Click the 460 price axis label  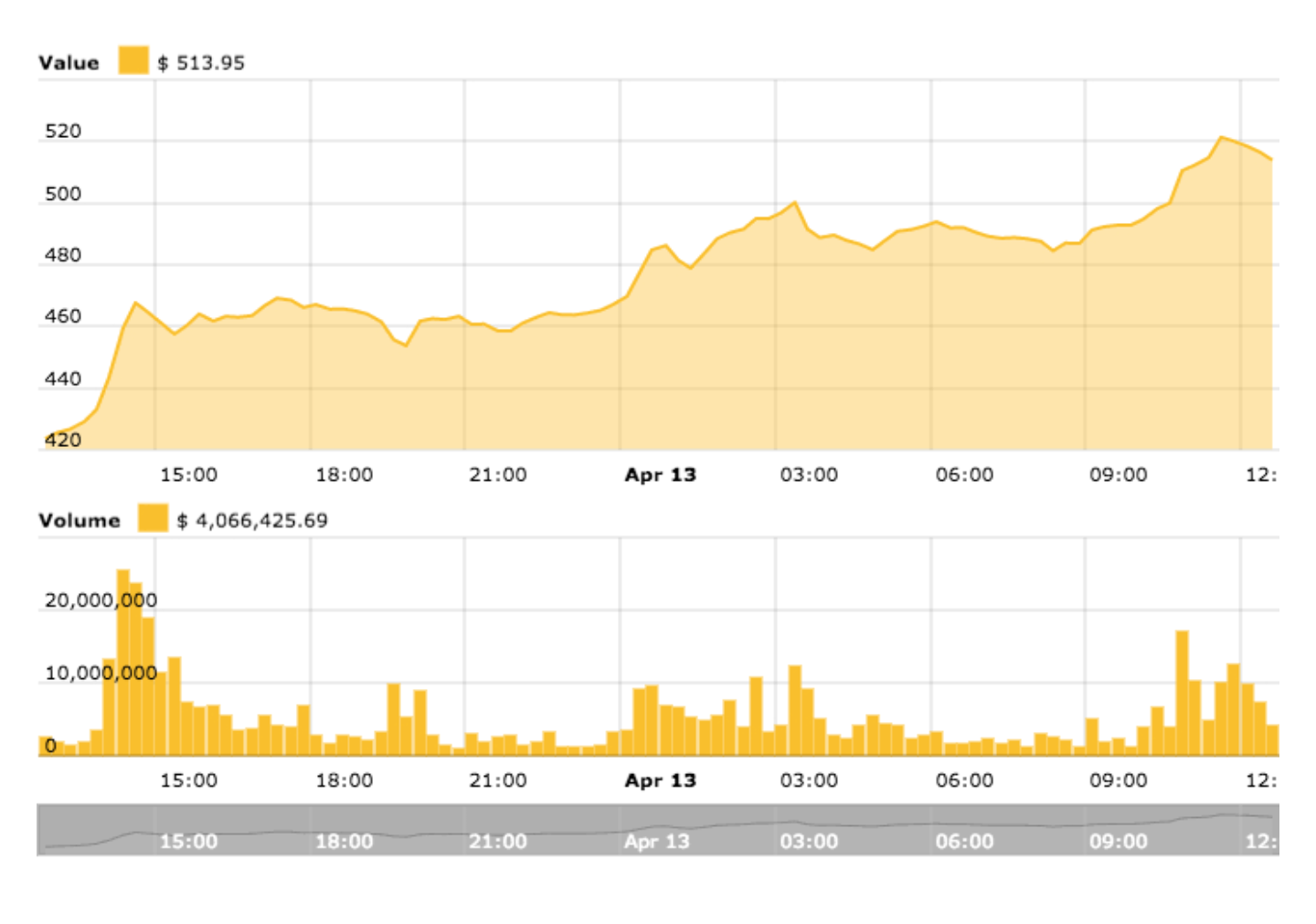point(63,316)
